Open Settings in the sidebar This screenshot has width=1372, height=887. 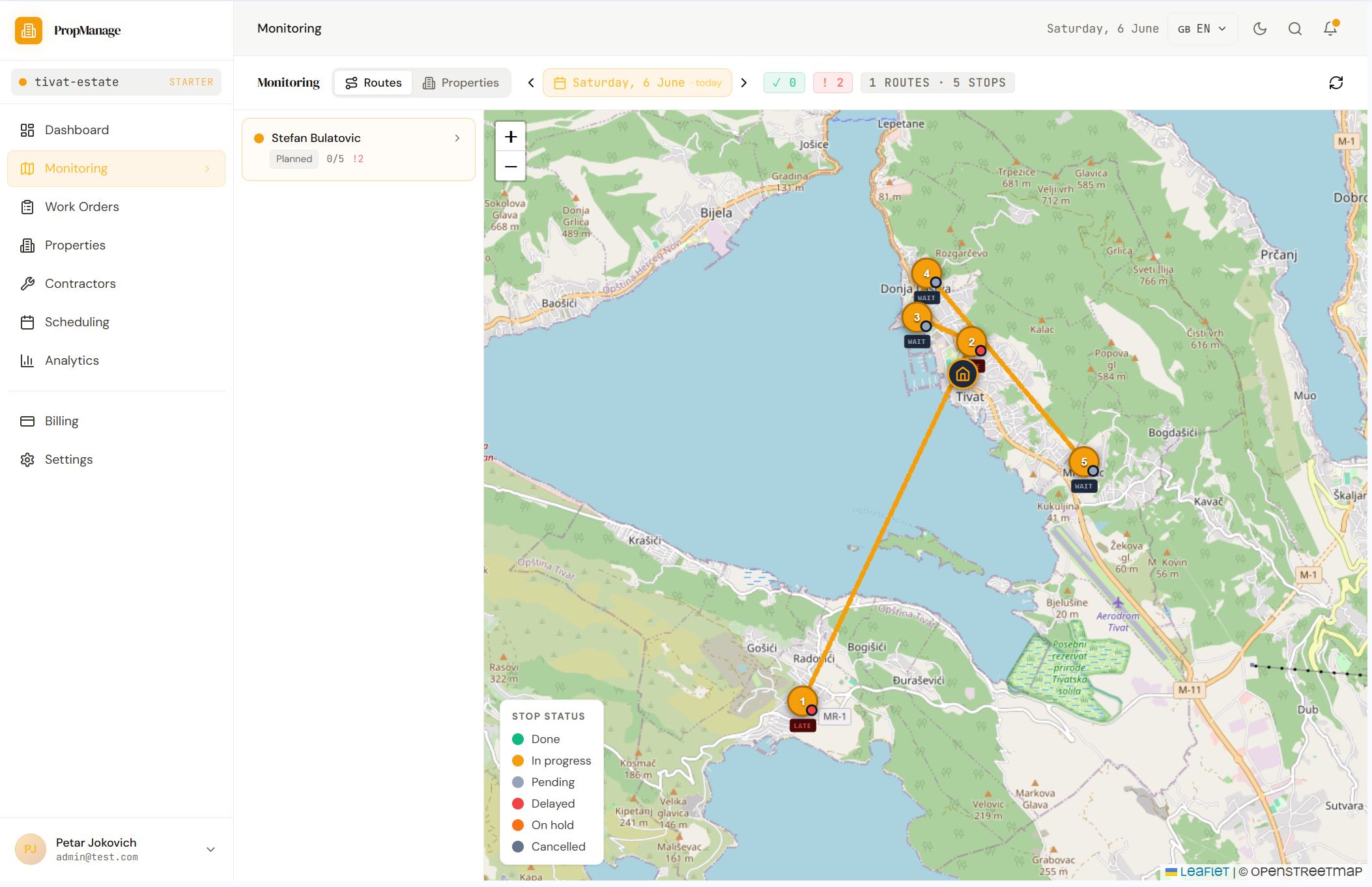(116, 460)
